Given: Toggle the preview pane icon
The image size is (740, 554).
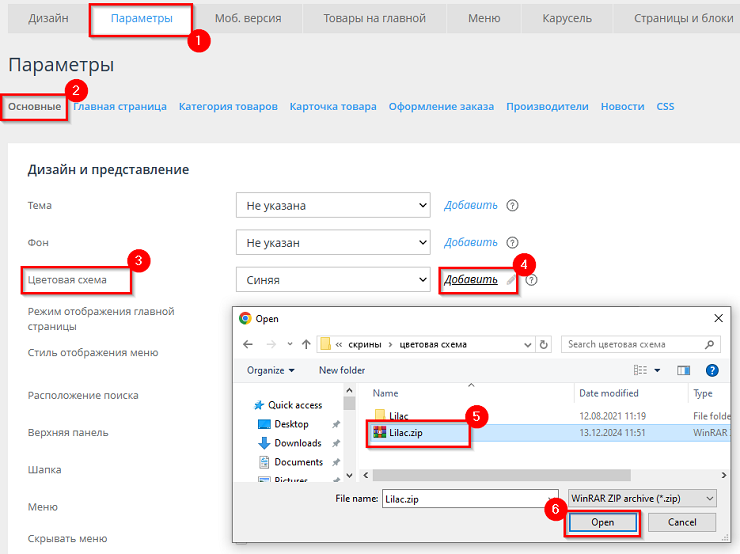Looking at the screenshot, I should (x=684, y=370).
